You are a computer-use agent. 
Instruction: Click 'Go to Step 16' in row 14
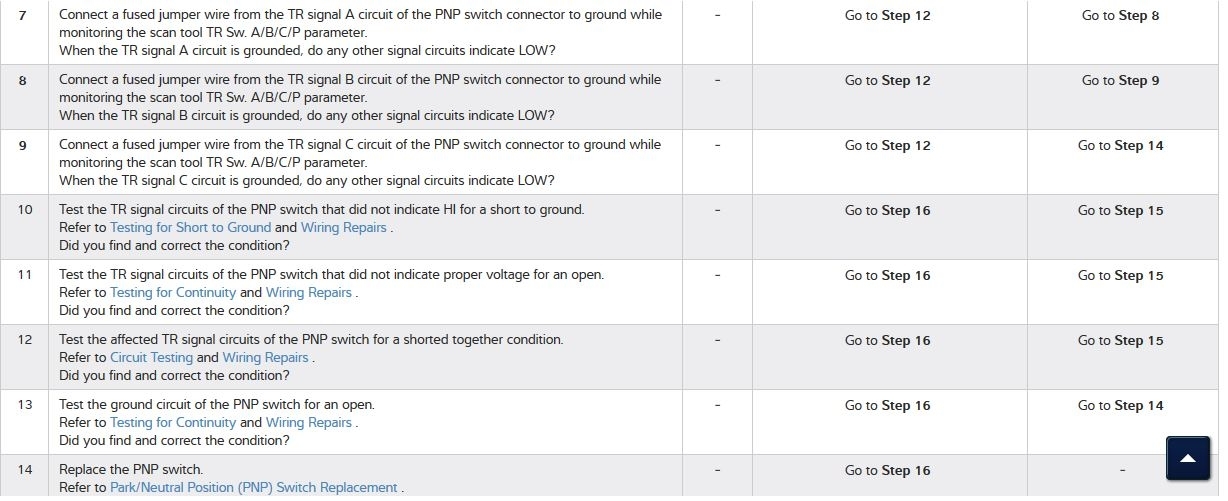pos(887,471)
